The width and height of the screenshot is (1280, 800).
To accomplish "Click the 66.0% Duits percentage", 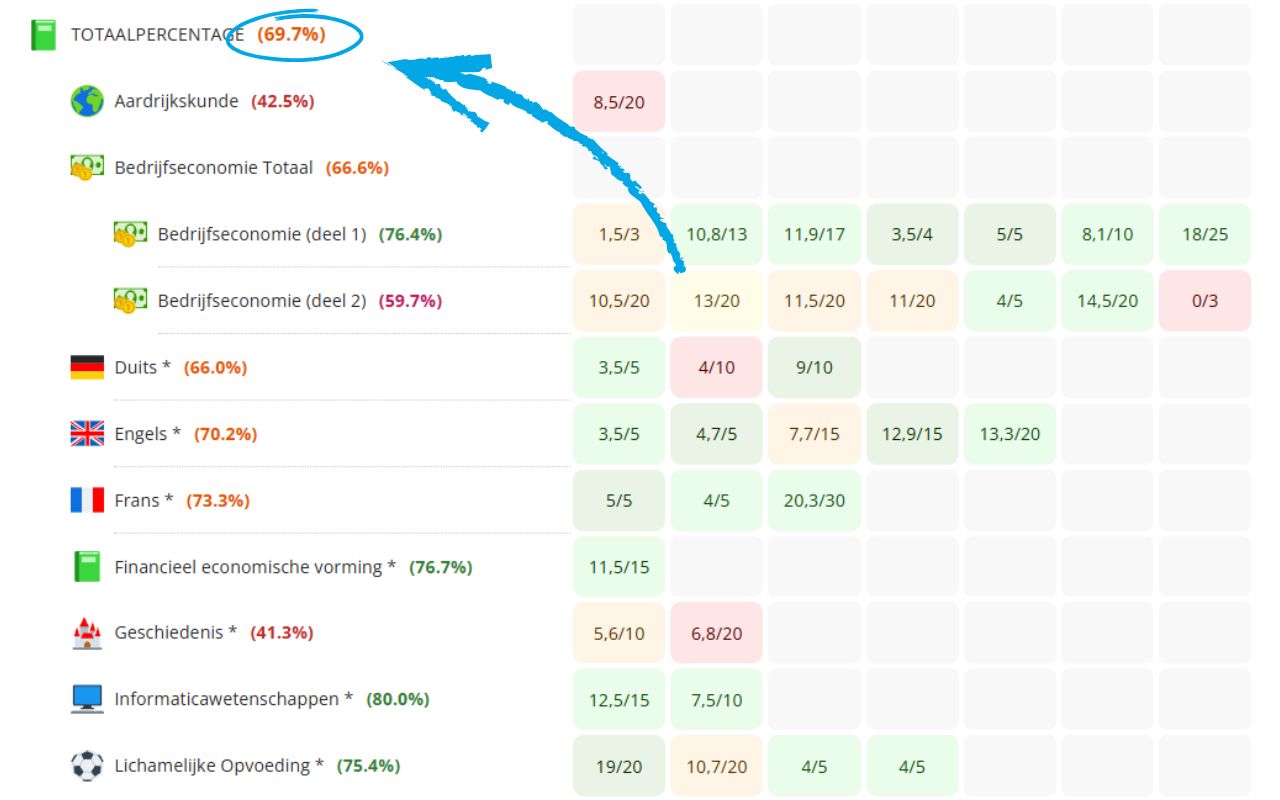I will click(215, 367).
